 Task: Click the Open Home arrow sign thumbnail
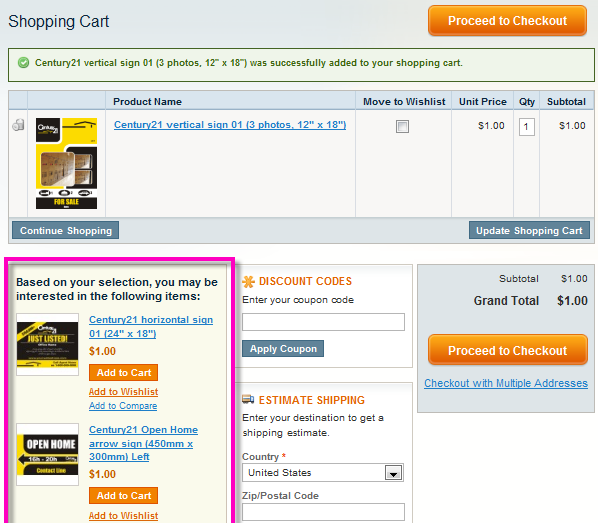click(48, 454)
